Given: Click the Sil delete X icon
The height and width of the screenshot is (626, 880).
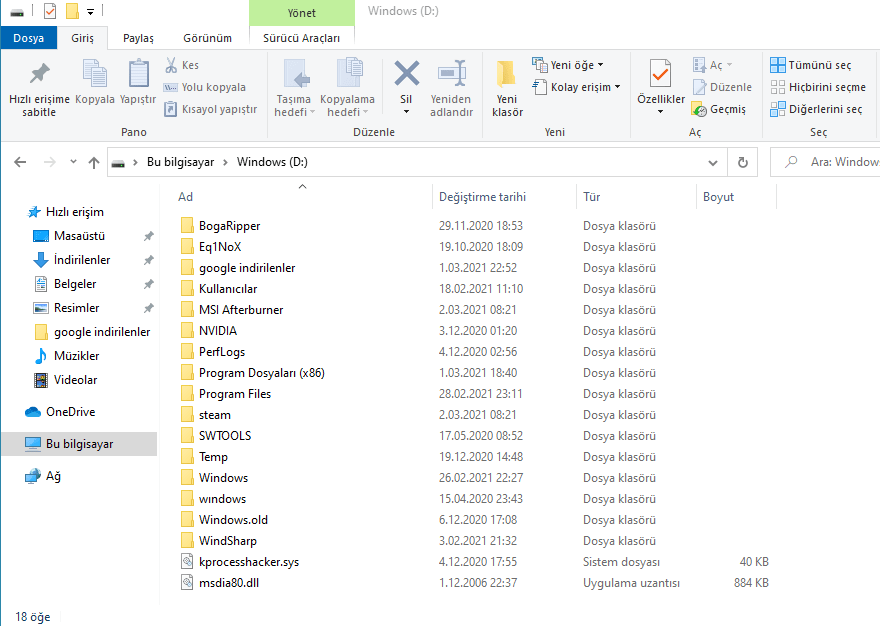Looking at the screenshot, I should [406, 74].
